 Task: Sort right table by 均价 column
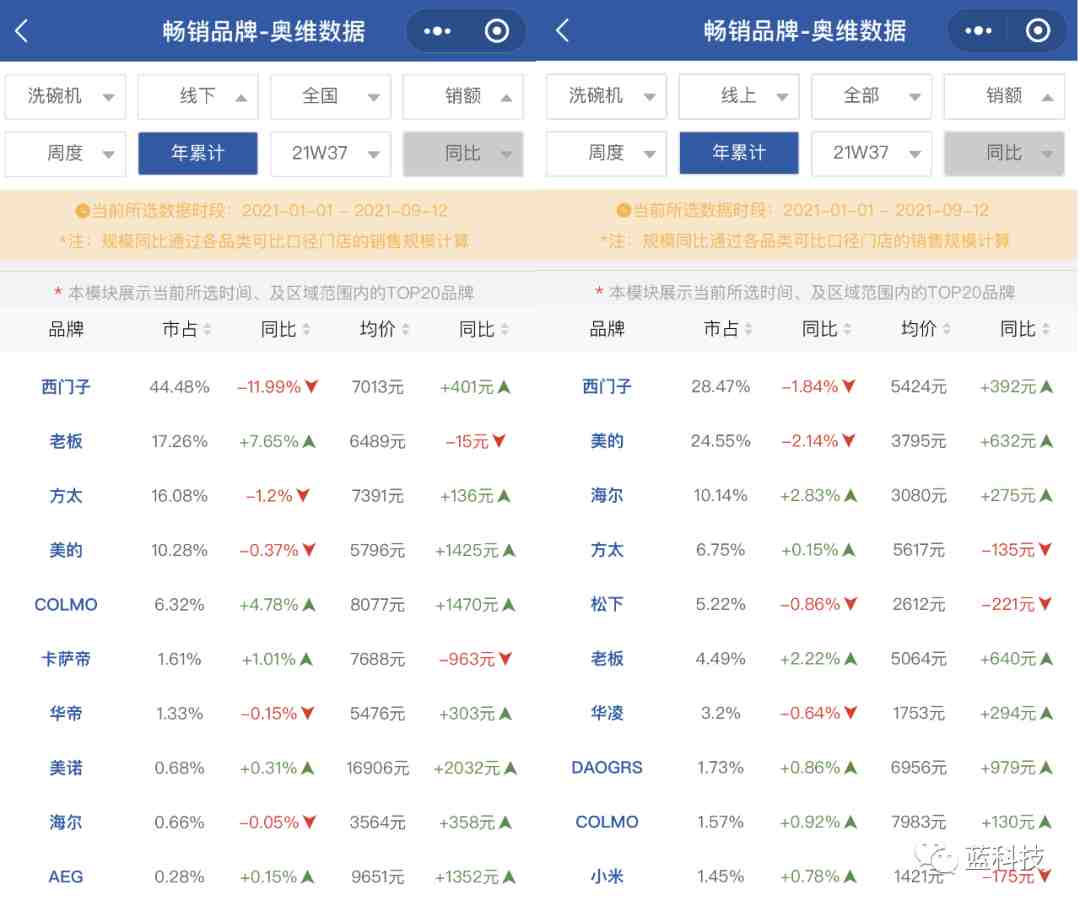click(x=926, y=329)
